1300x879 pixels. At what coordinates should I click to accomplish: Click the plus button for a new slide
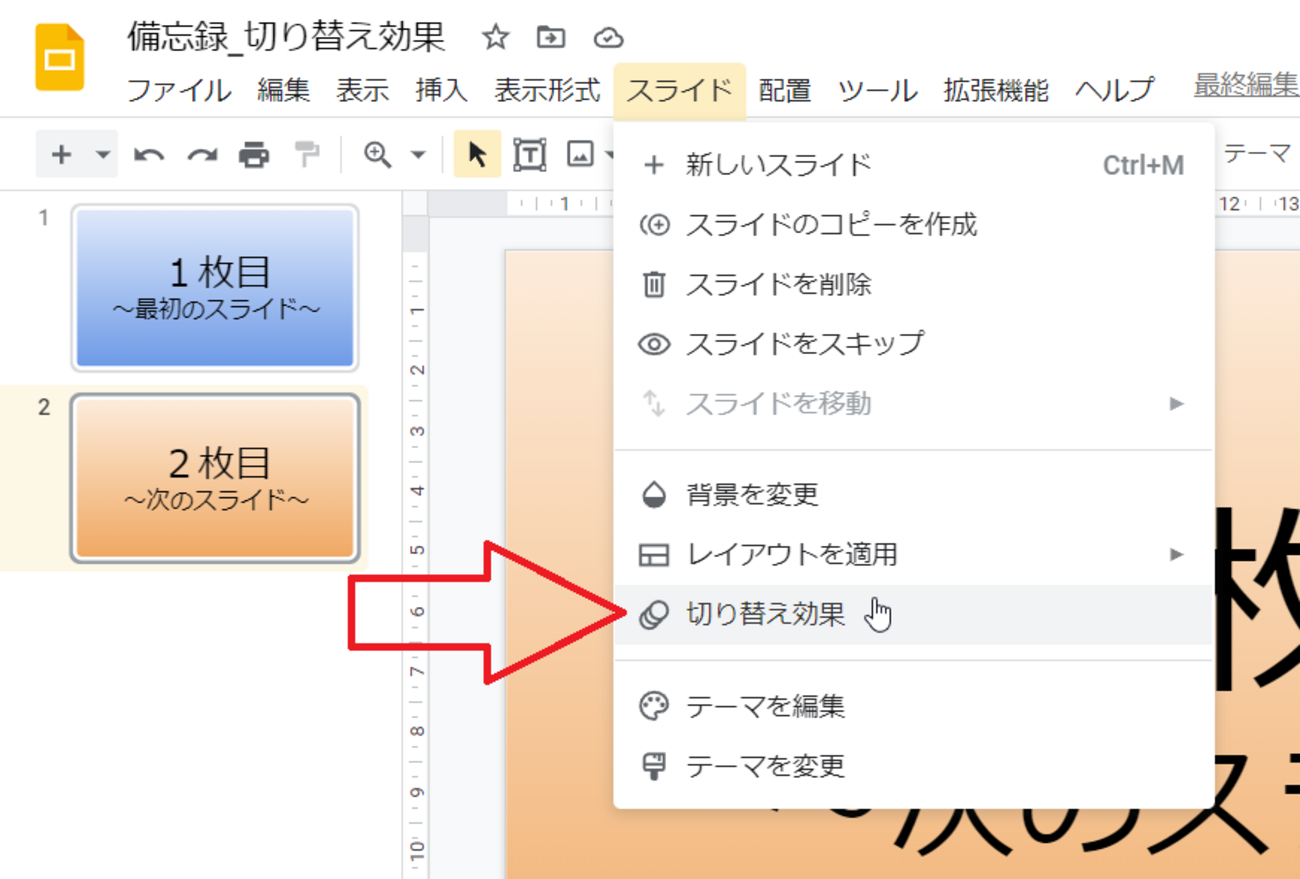[x=62, y=154]
